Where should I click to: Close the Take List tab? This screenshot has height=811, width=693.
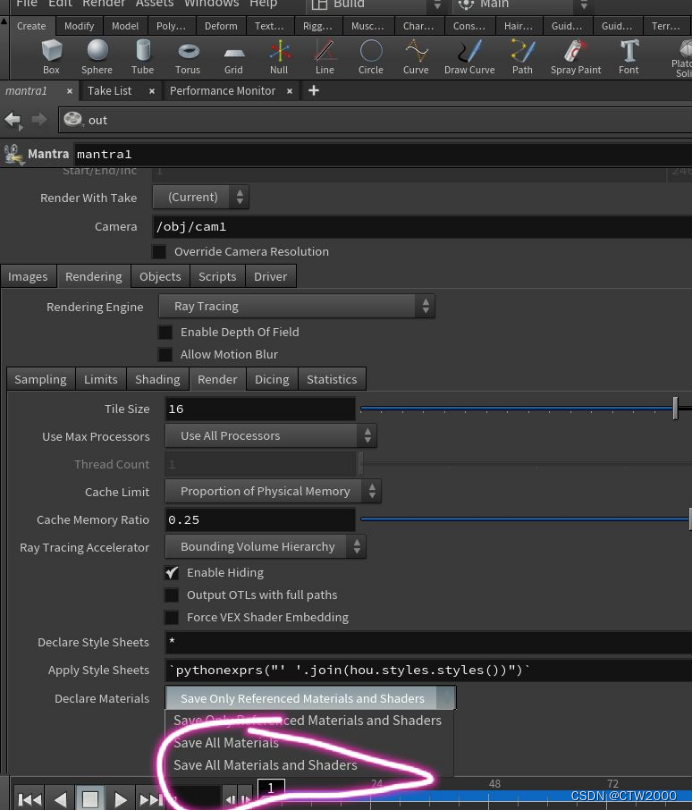pyautogui.click(x=152, y=91)
